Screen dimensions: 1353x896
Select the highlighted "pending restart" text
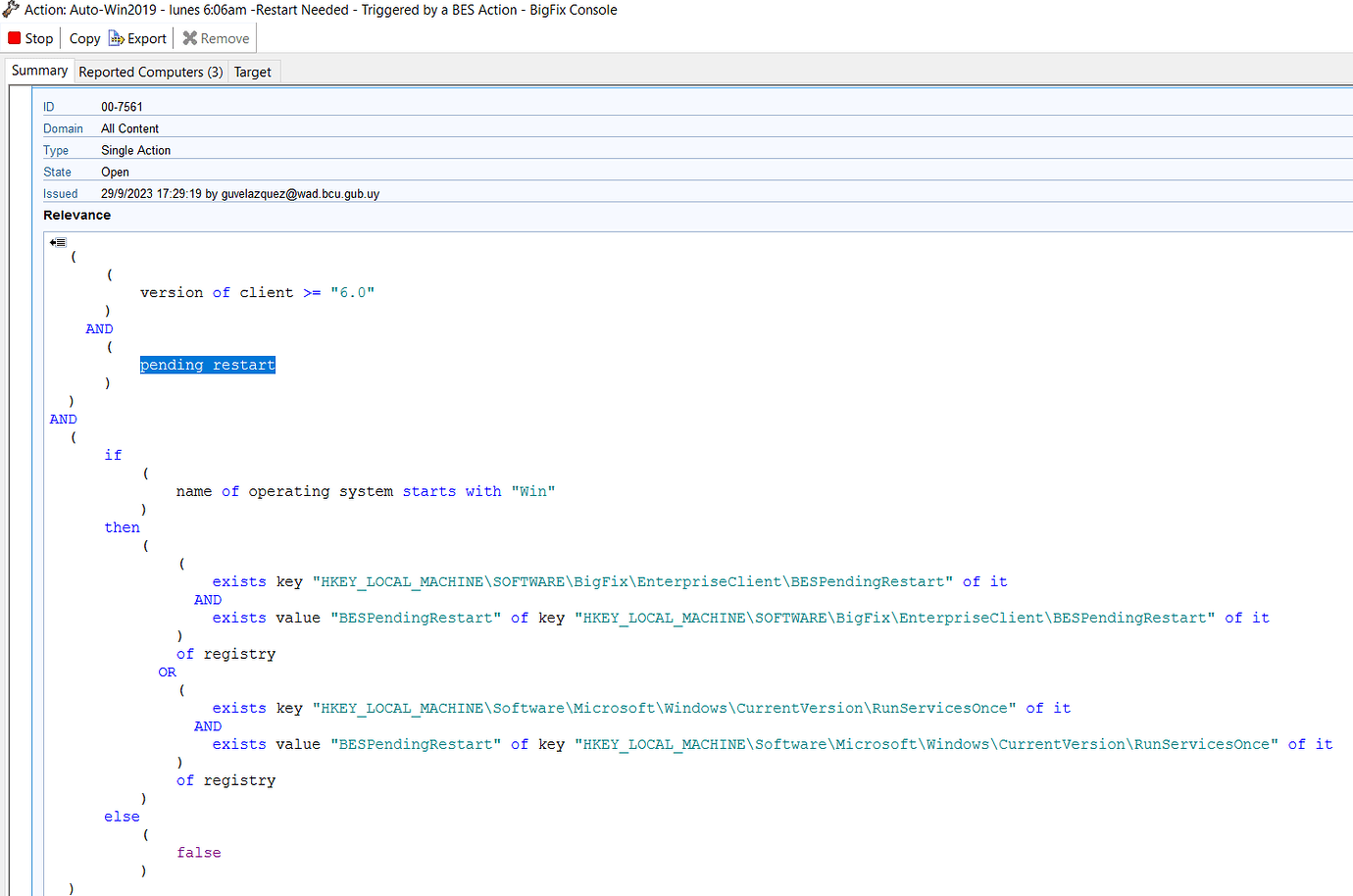pyautogui.click(x=207, y=364)
